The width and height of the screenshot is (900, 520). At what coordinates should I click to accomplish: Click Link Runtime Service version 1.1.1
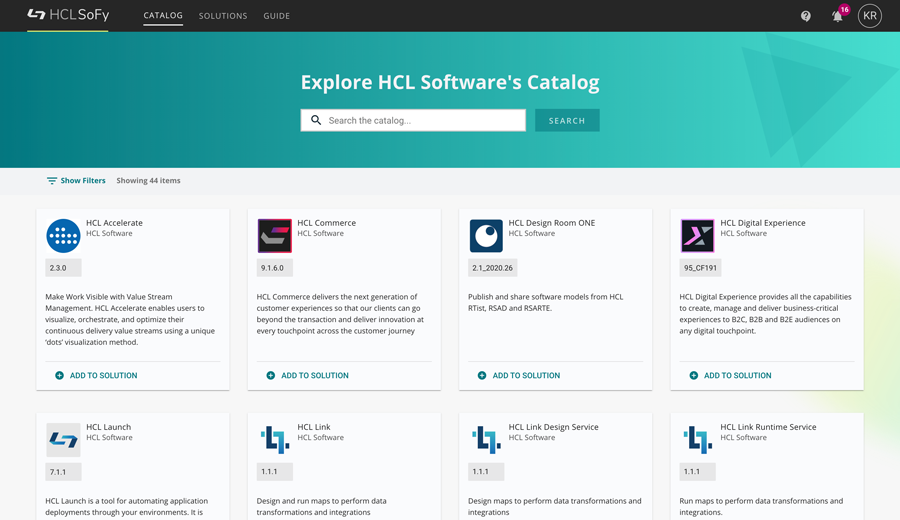tap(697, 472)
